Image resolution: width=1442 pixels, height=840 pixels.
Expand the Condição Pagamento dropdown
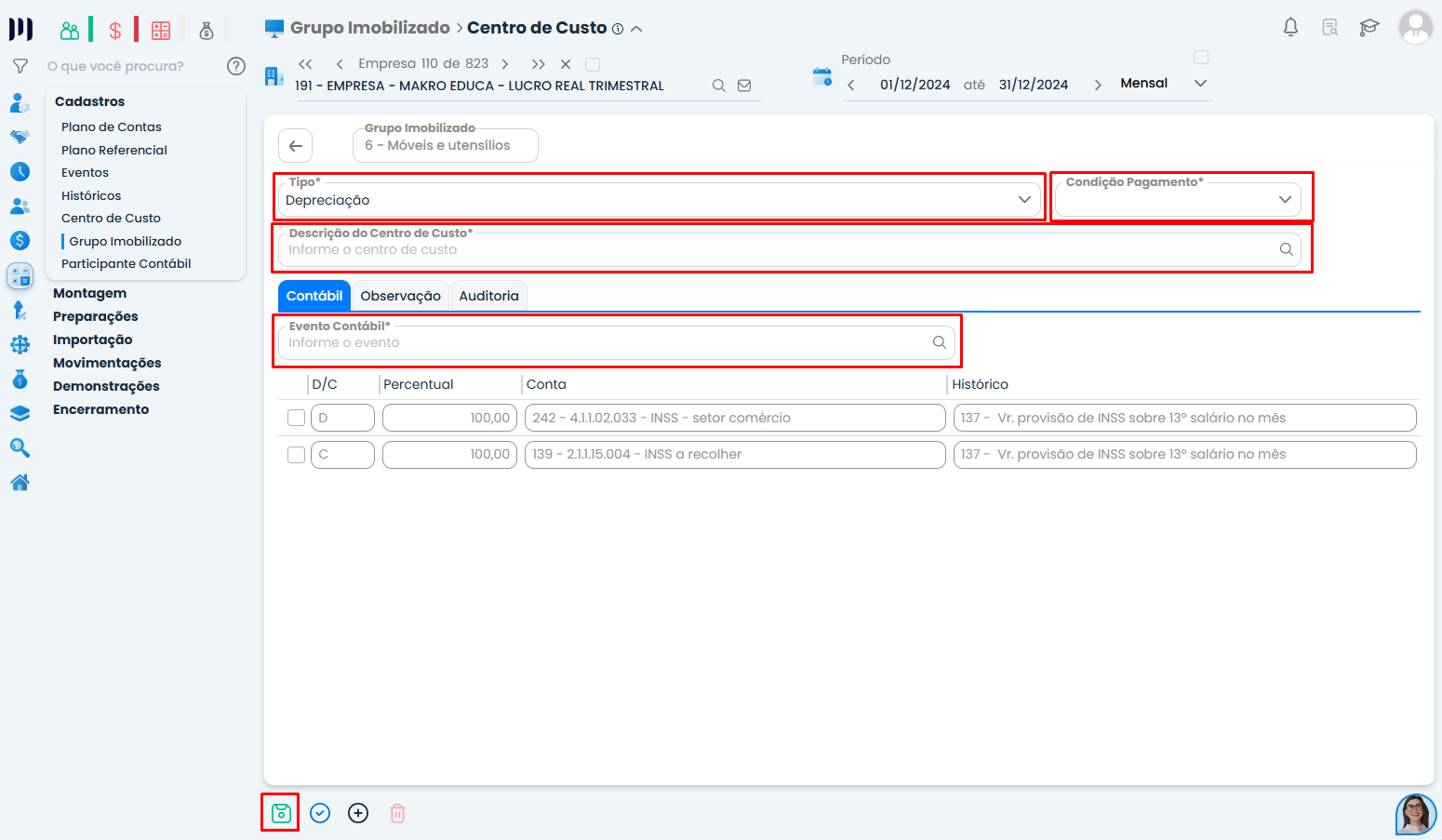[x=1178, y=200]
